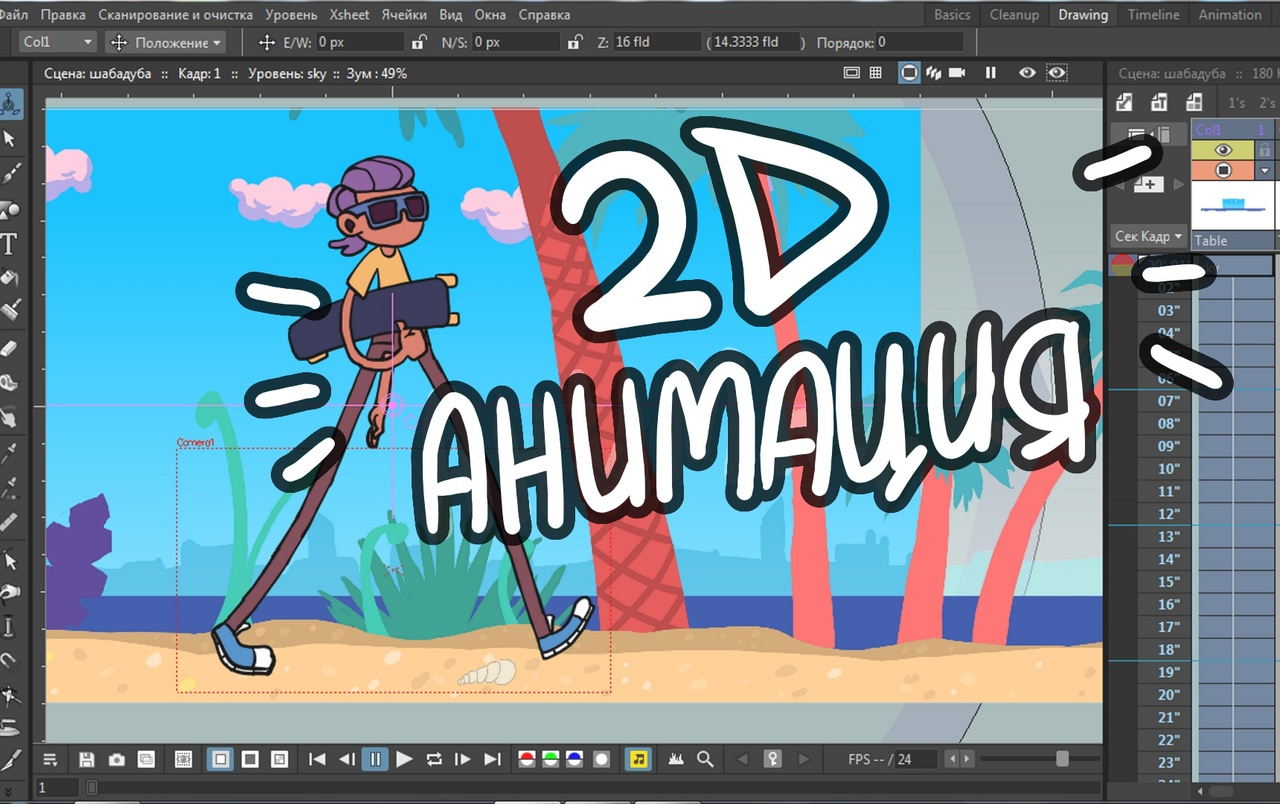Click the zoom magnifier icon in playback bar
1280x804 pixels.
pos(705,760)
